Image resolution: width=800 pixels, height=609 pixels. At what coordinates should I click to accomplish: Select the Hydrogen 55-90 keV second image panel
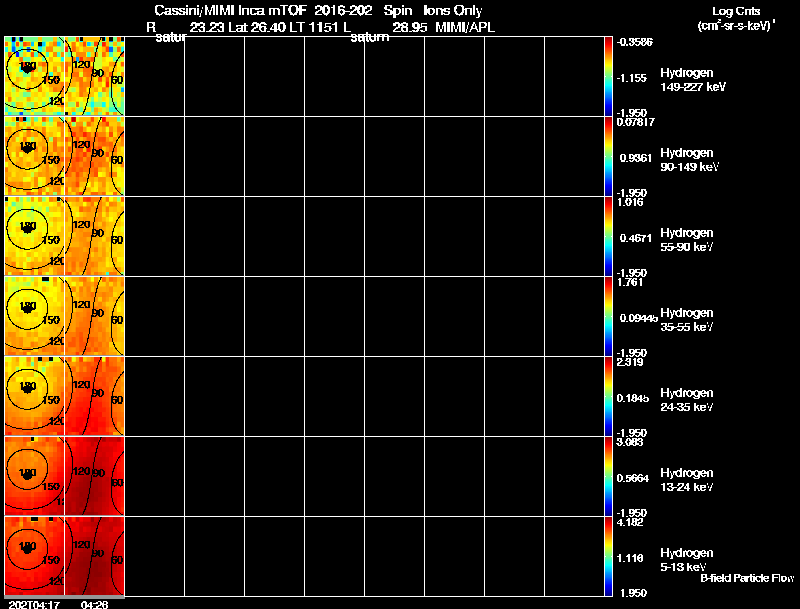pos(94,236)
